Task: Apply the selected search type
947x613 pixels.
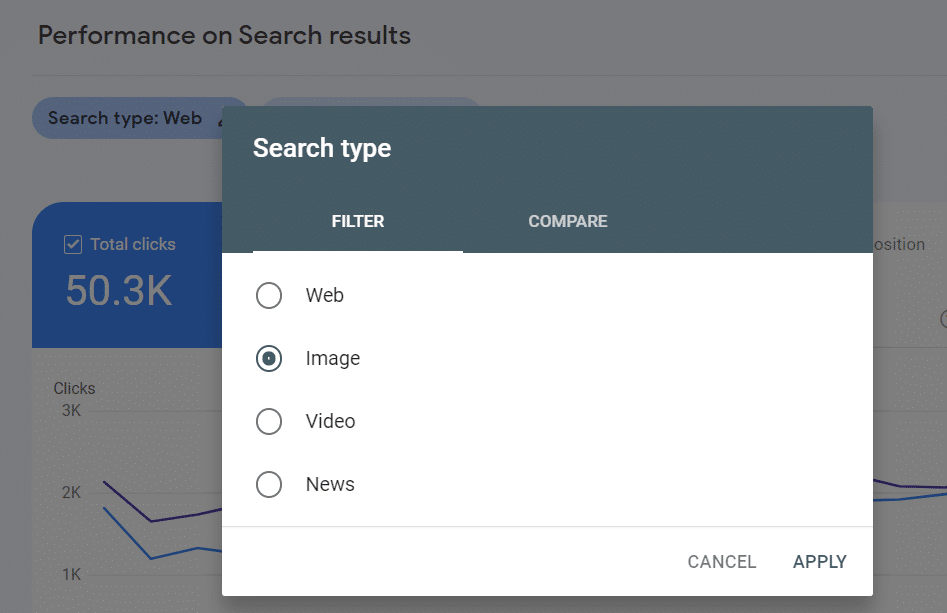Action: [x=820, y=562]
